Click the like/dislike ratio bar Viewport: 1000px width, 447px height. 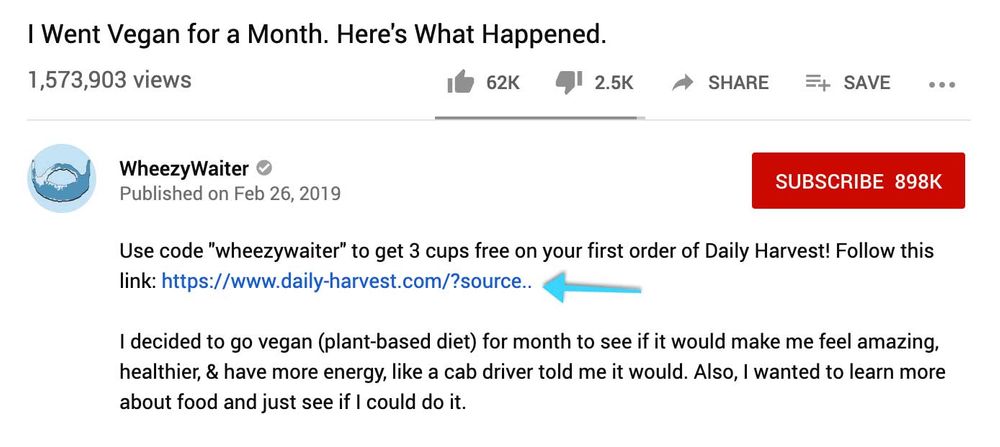coord(540,118)
